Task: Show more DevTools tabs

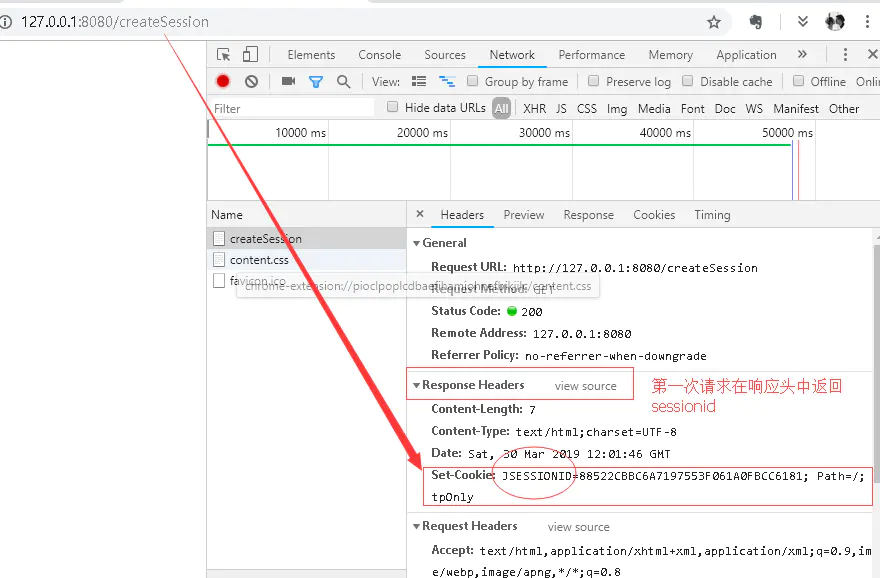Action: point(802,54)
